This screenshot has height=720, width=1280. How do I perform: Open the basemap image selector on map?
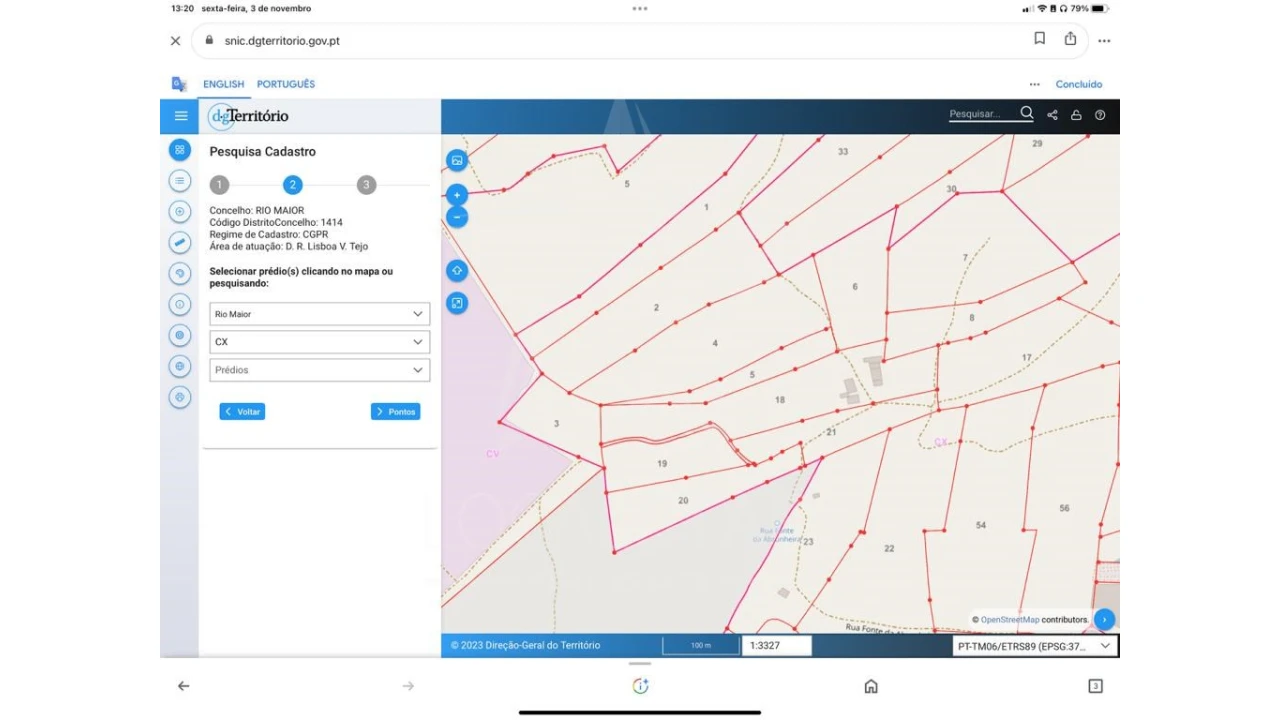457,160
